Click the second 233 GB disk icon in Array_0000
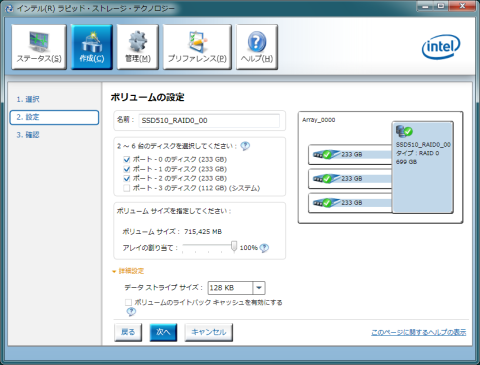480x365 pixels. point(326,178)
